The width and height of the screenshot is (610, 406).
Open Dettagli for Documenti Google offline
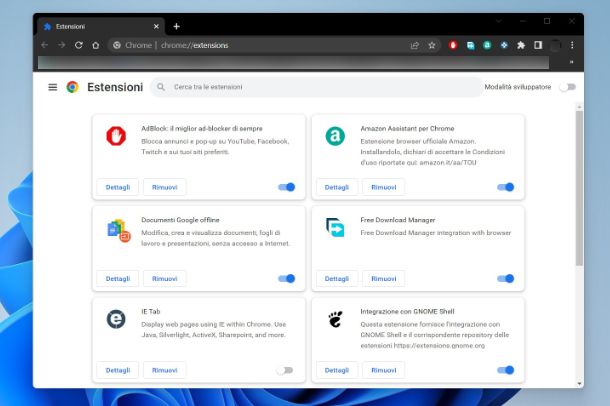(x=118, y=278)
